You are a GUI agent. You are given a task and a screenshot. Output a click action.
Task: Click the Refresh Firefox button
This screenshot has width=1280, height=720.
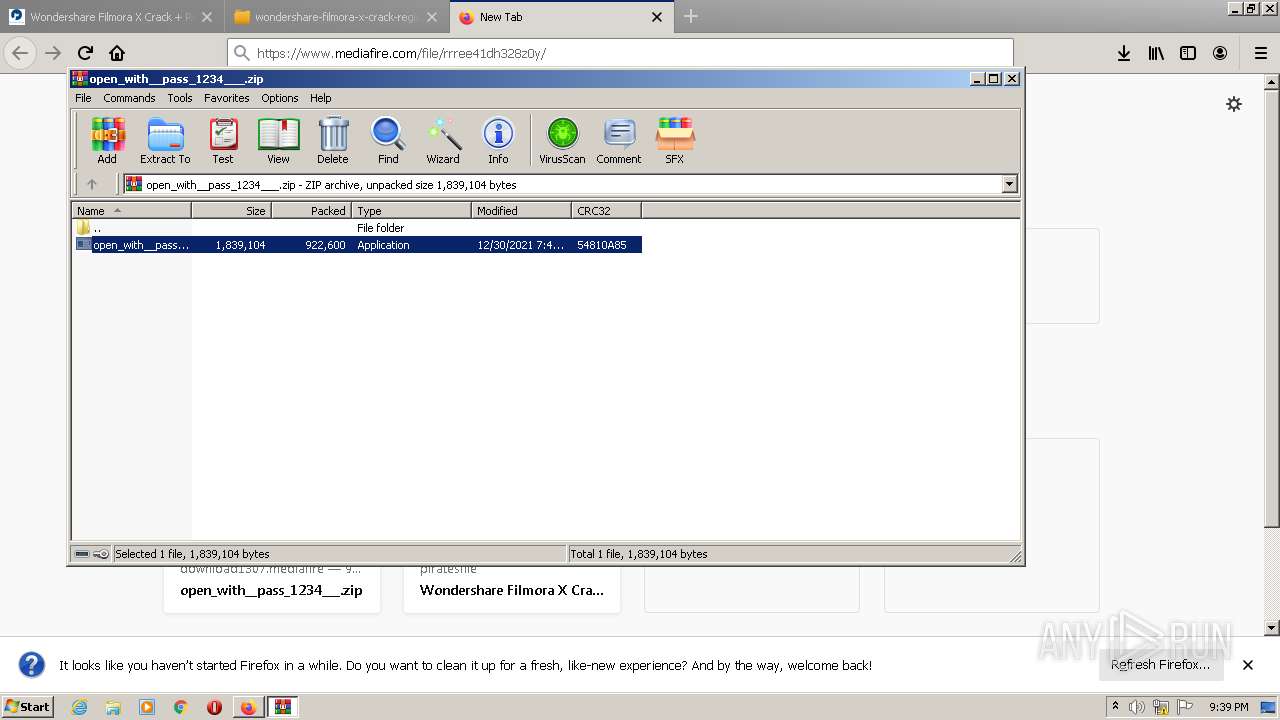click(x=1160, y=665)
